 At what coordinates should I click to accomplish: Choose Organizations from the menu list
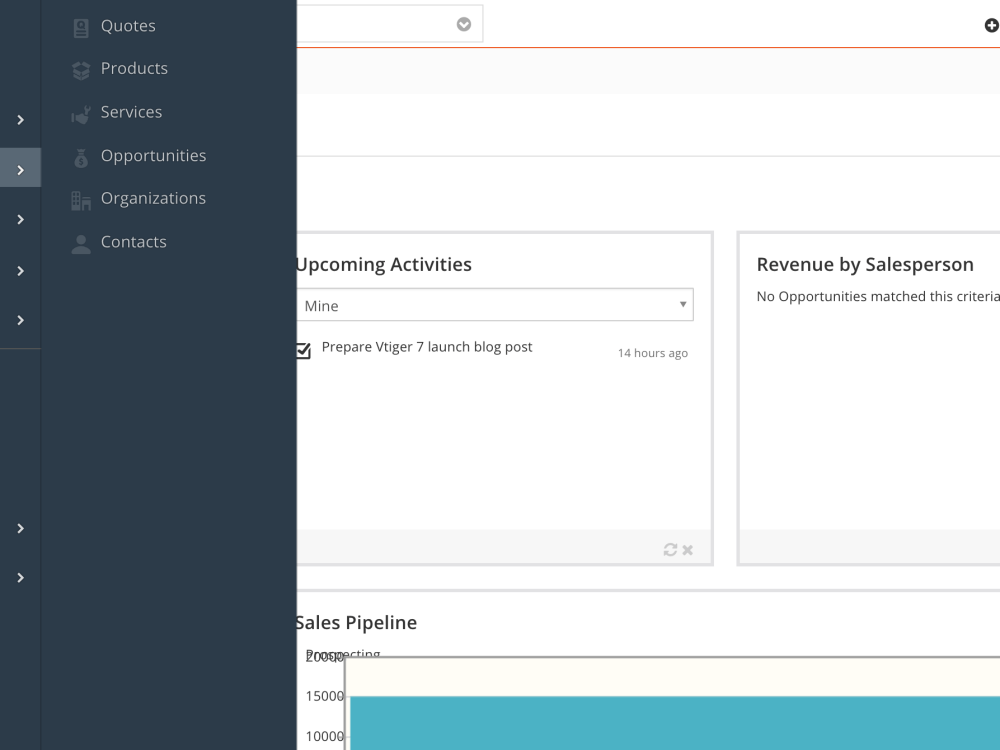[153, 199]
